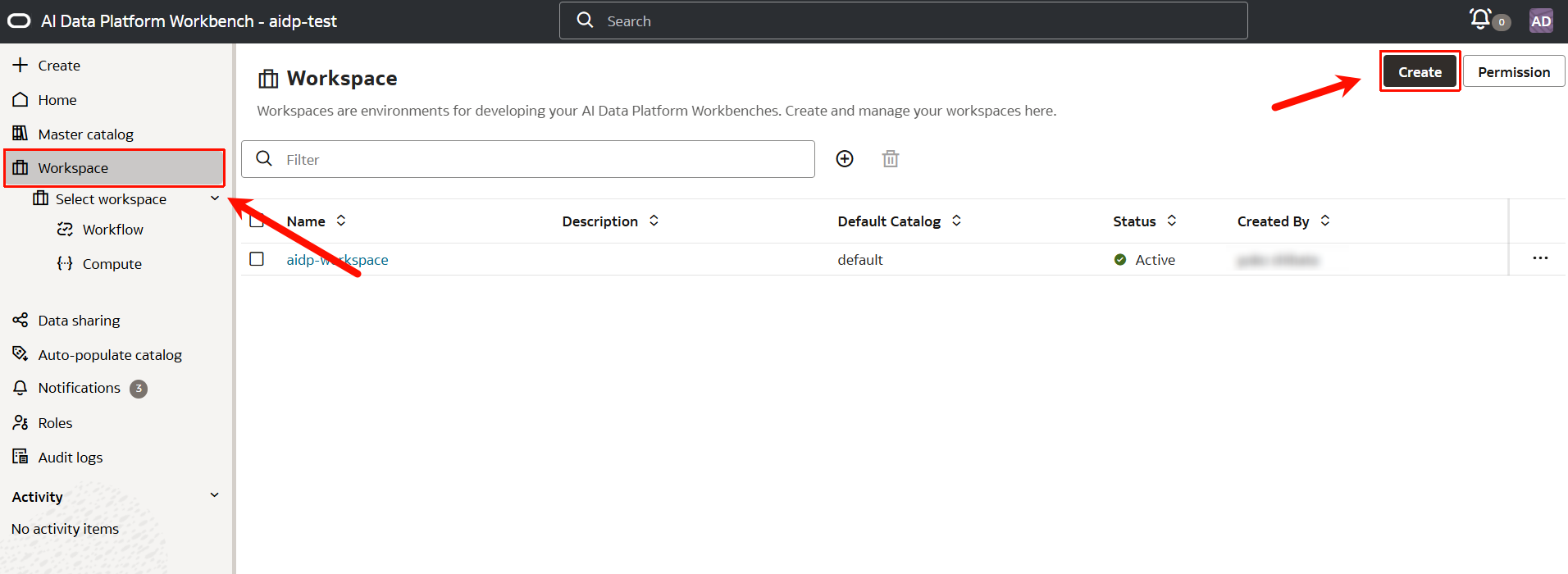
Task: Click the Select workspace icon
Action: point(40,198)
